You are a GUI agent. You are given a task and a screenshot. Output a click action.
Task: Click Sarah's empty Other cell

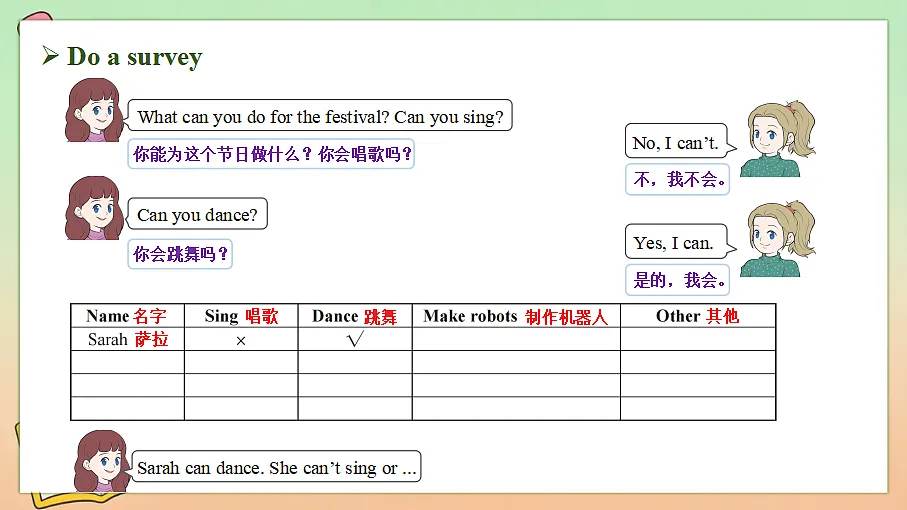tap(698, 339)
